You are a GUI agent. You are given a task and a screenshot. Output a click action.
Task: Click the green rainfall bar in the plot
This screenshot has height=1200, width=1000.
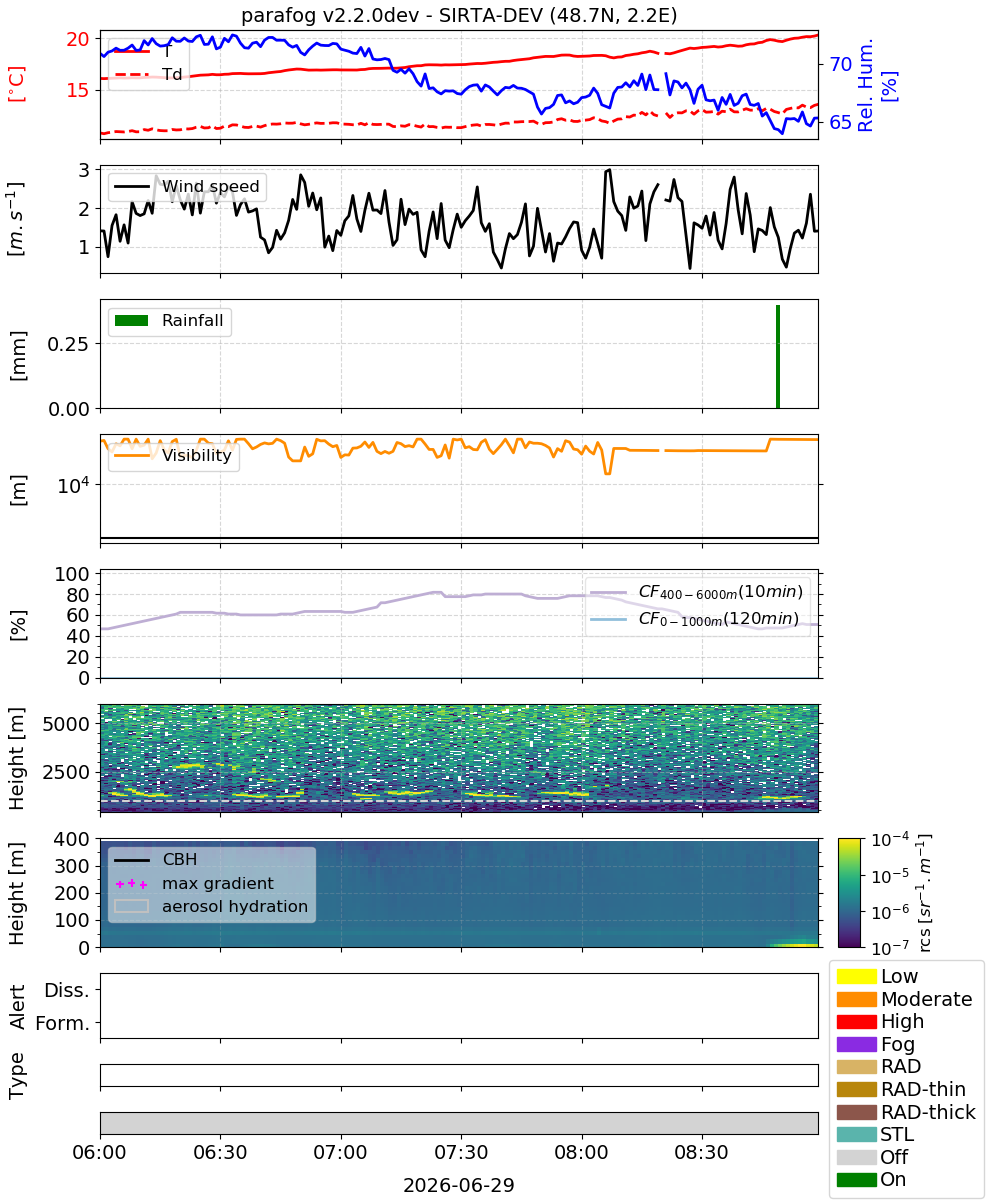pyautogui.click(x=778, y=357)
